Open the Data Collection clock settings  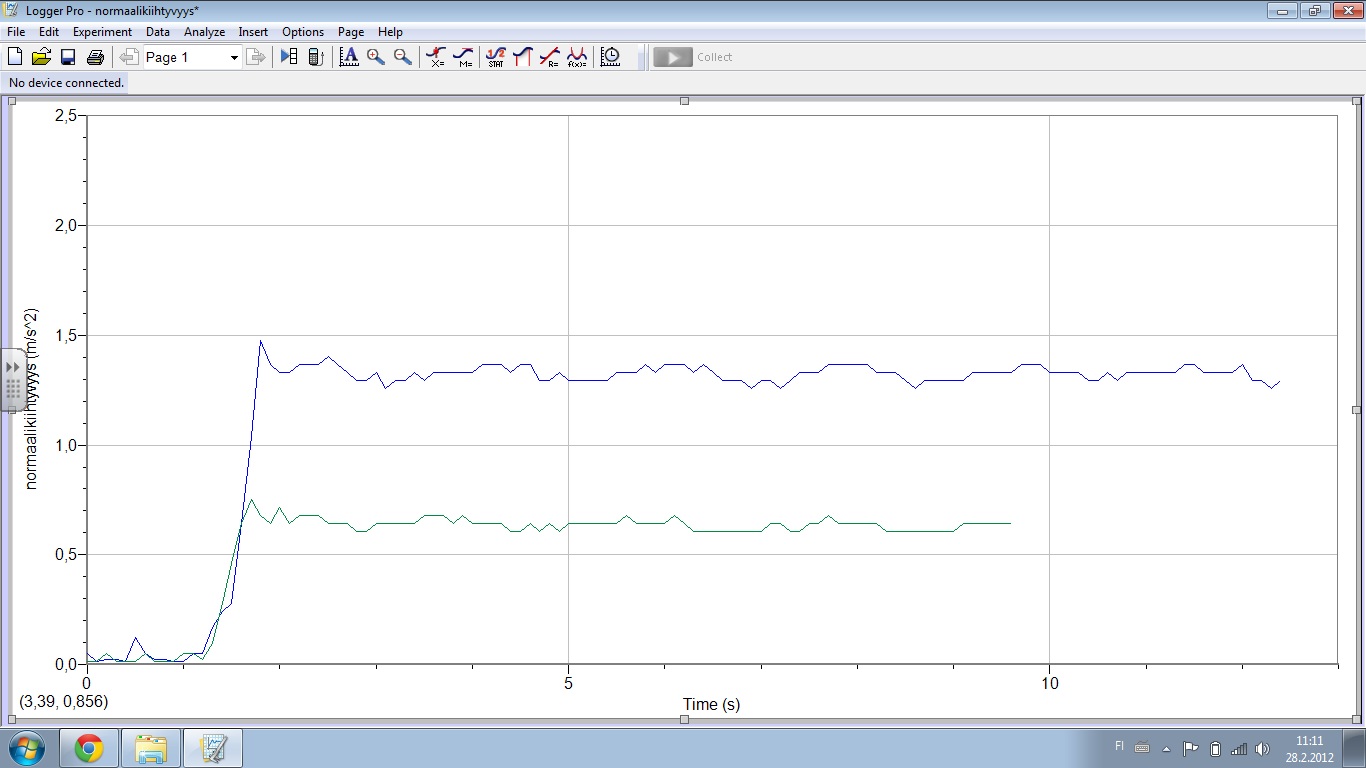coord(610,57)
